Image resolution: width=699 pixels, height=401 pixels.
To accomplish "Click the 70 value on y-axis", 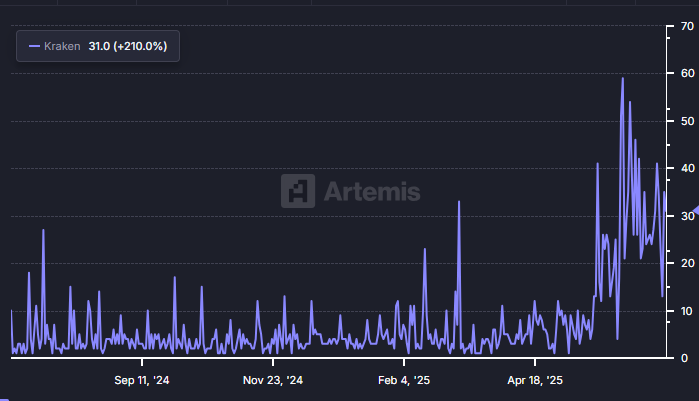I will click(687, 26).
